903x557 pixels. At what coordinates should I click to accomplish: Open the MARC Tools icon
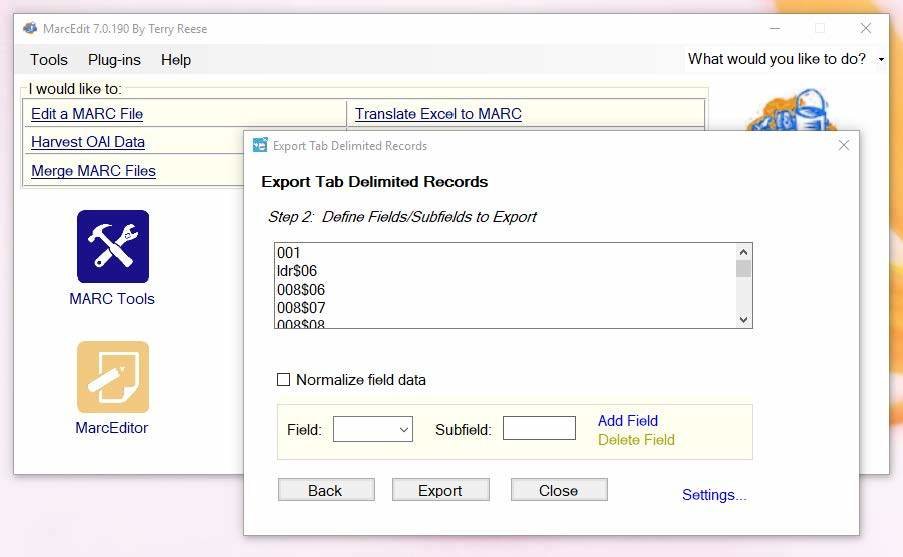pos(113,247)
